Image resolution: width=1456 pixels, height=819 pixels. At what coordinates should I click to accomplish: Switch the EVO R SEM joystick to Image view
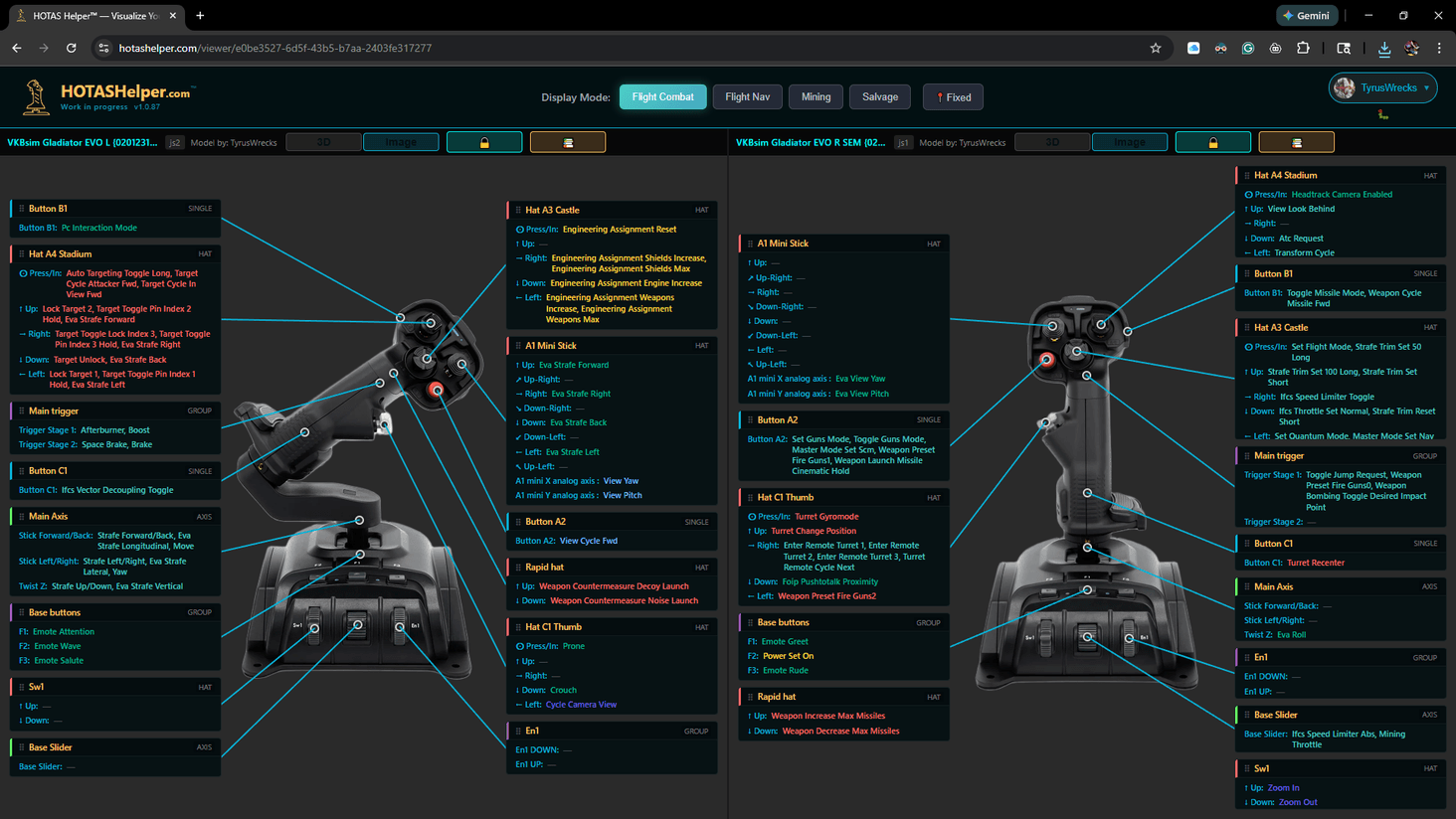[x=1129, y=142]
